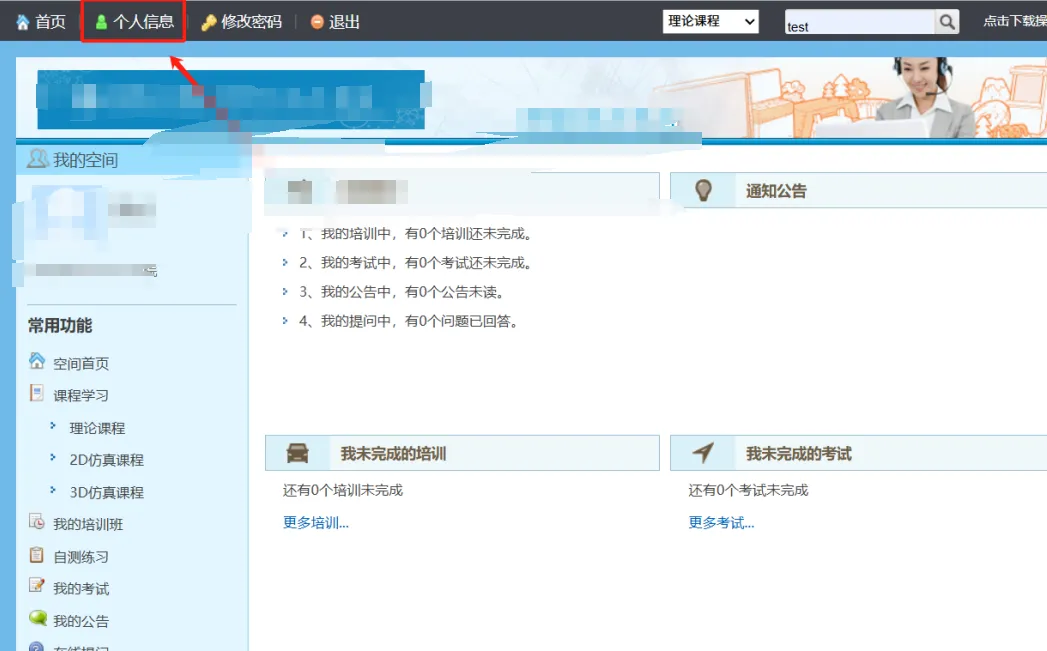Click arrow bullet beside 2D仿真课程
Image resolution: width=1047 pixels, height=651 pixels.
(53, 457)
